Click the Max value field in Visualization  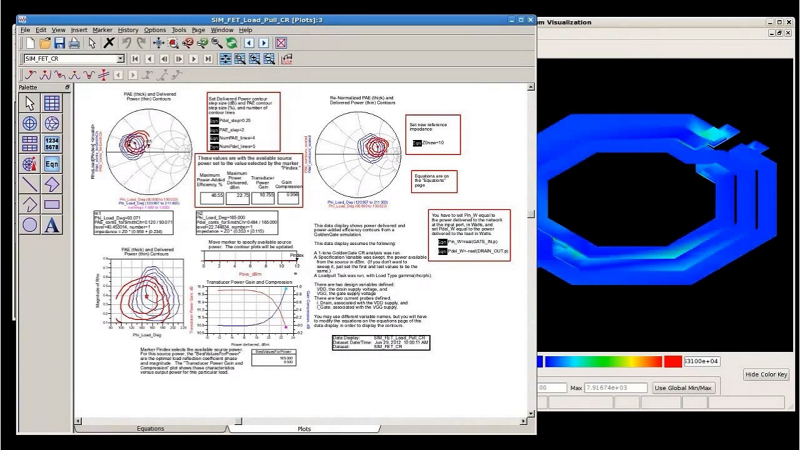coord(616,388)
